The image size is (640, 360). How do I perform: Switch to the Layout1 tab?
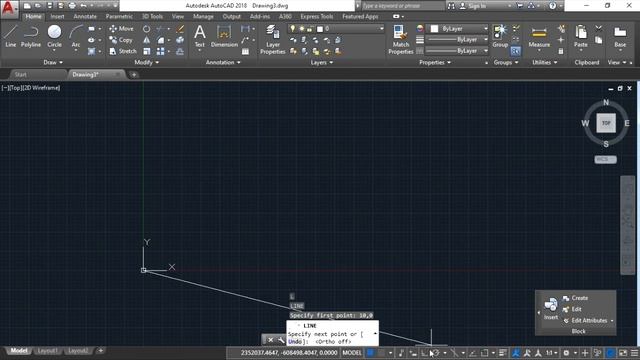coord(47,351)
